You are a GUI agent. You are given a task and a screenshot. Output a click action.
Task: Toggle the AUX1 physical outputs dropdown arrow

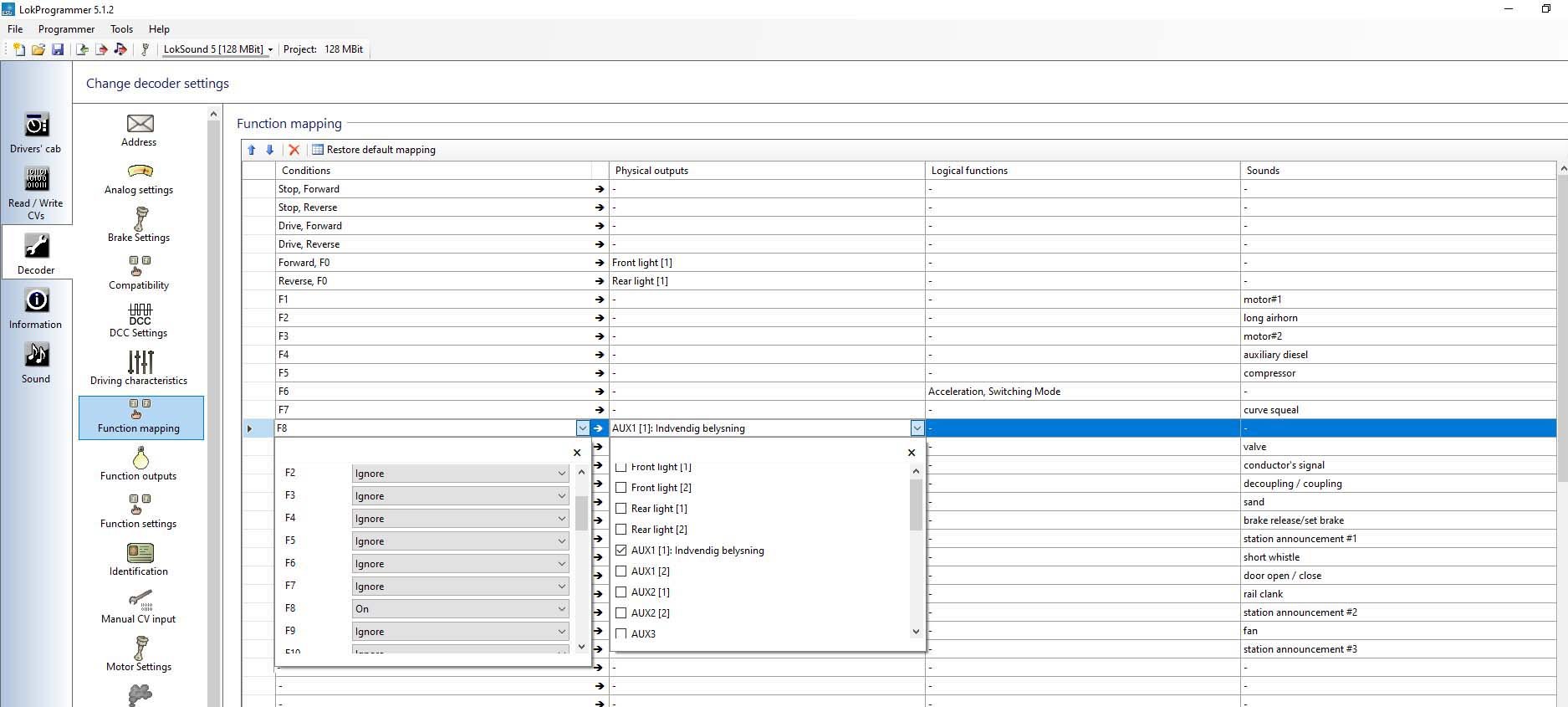click(x=917, y=428)
